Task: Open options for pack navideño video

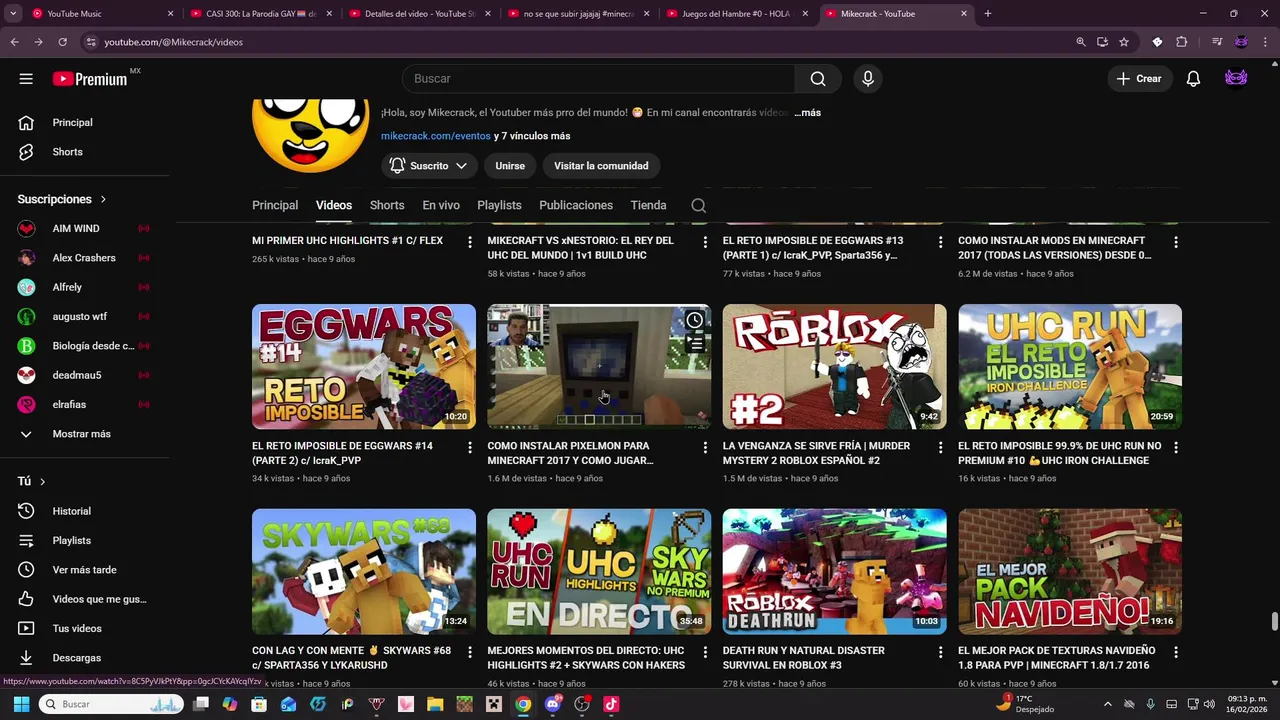Action: coord(1176,652)
